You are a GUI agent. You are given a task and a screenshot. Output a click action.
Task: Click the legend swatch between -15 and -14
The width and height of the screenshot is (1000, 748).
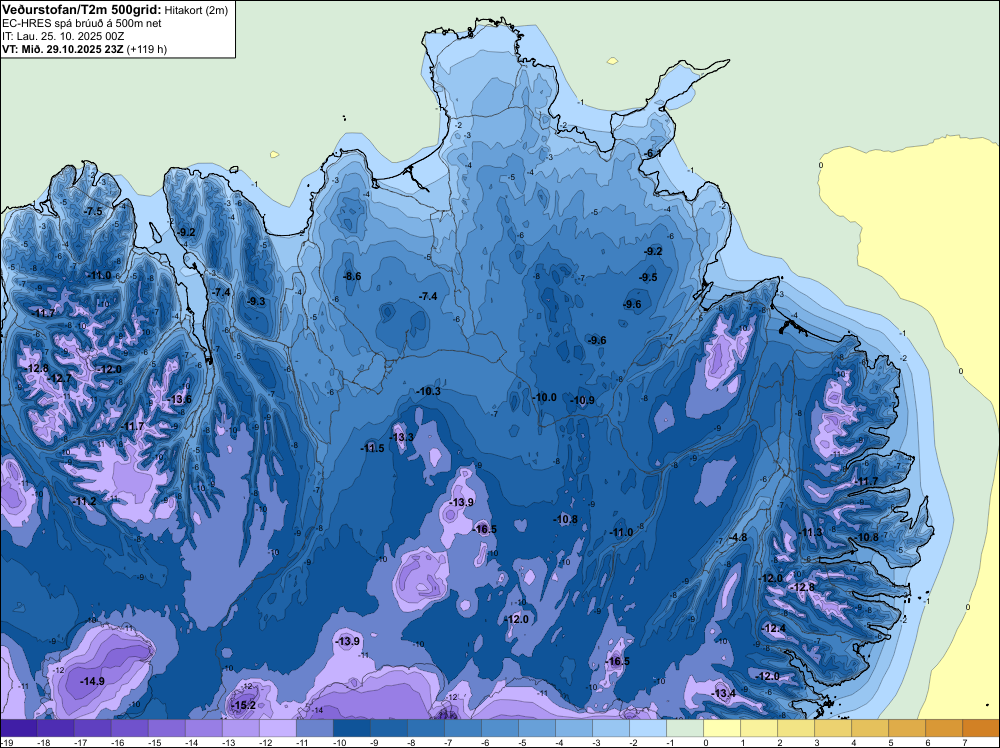tap(166, 728)
